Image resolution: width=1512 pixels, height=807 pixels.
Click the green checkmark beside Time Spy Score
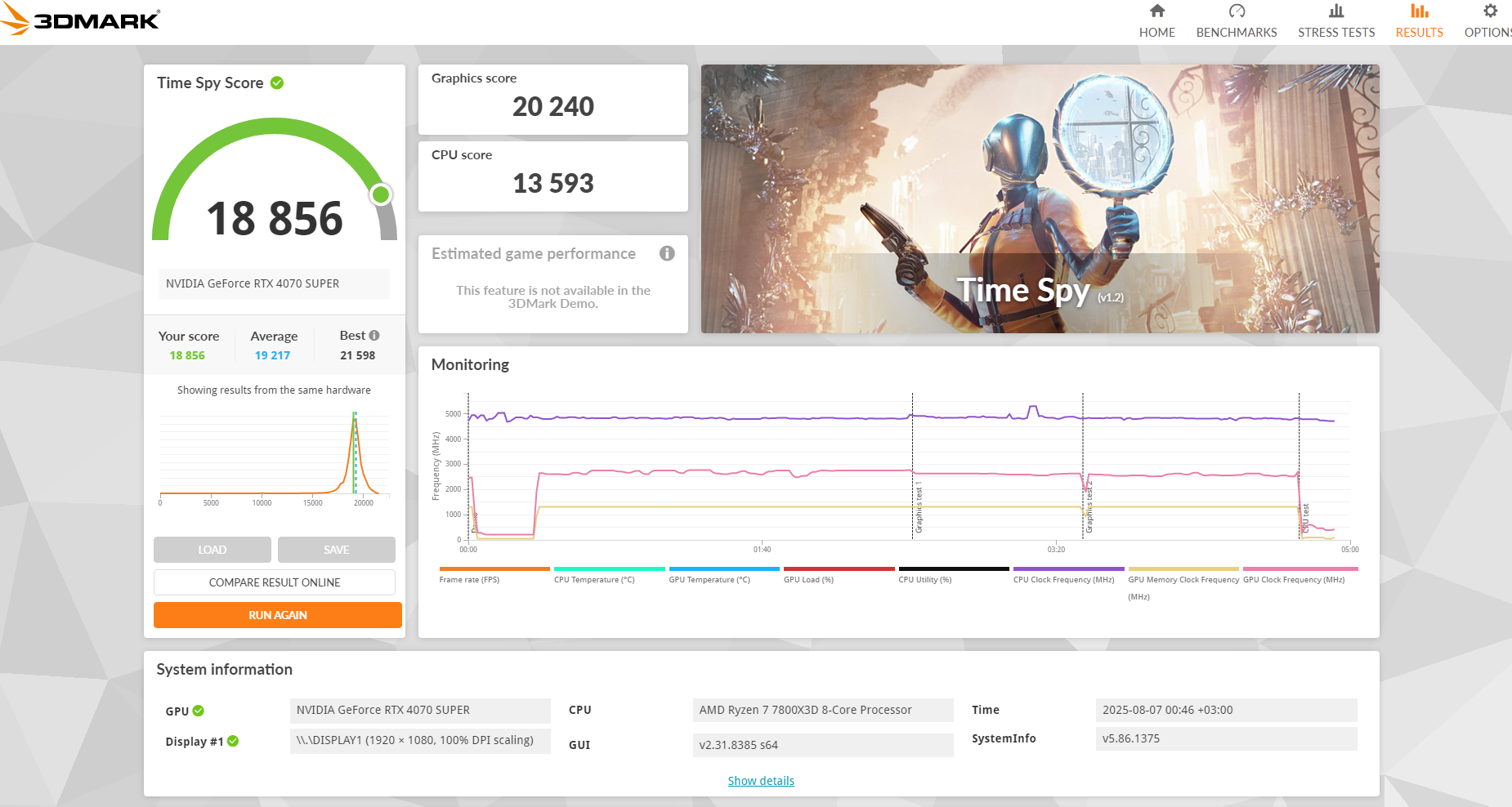[277, 82]
